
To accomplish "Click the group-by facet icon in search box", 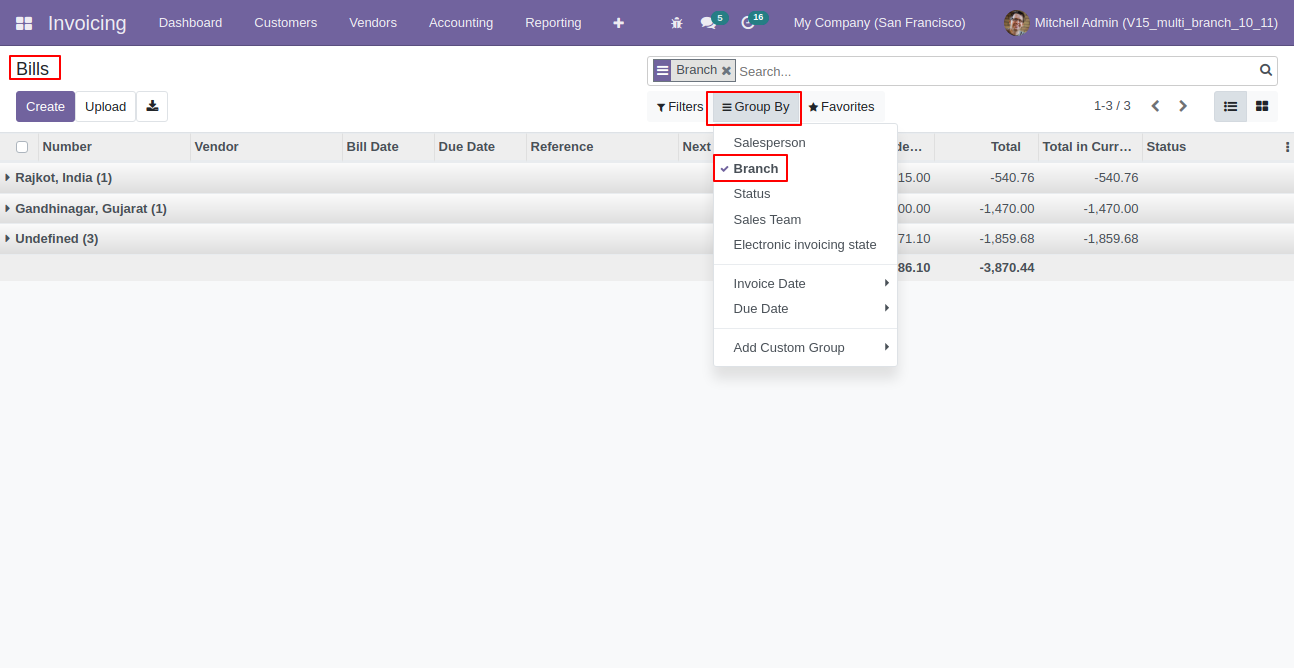I will point(662,71).
